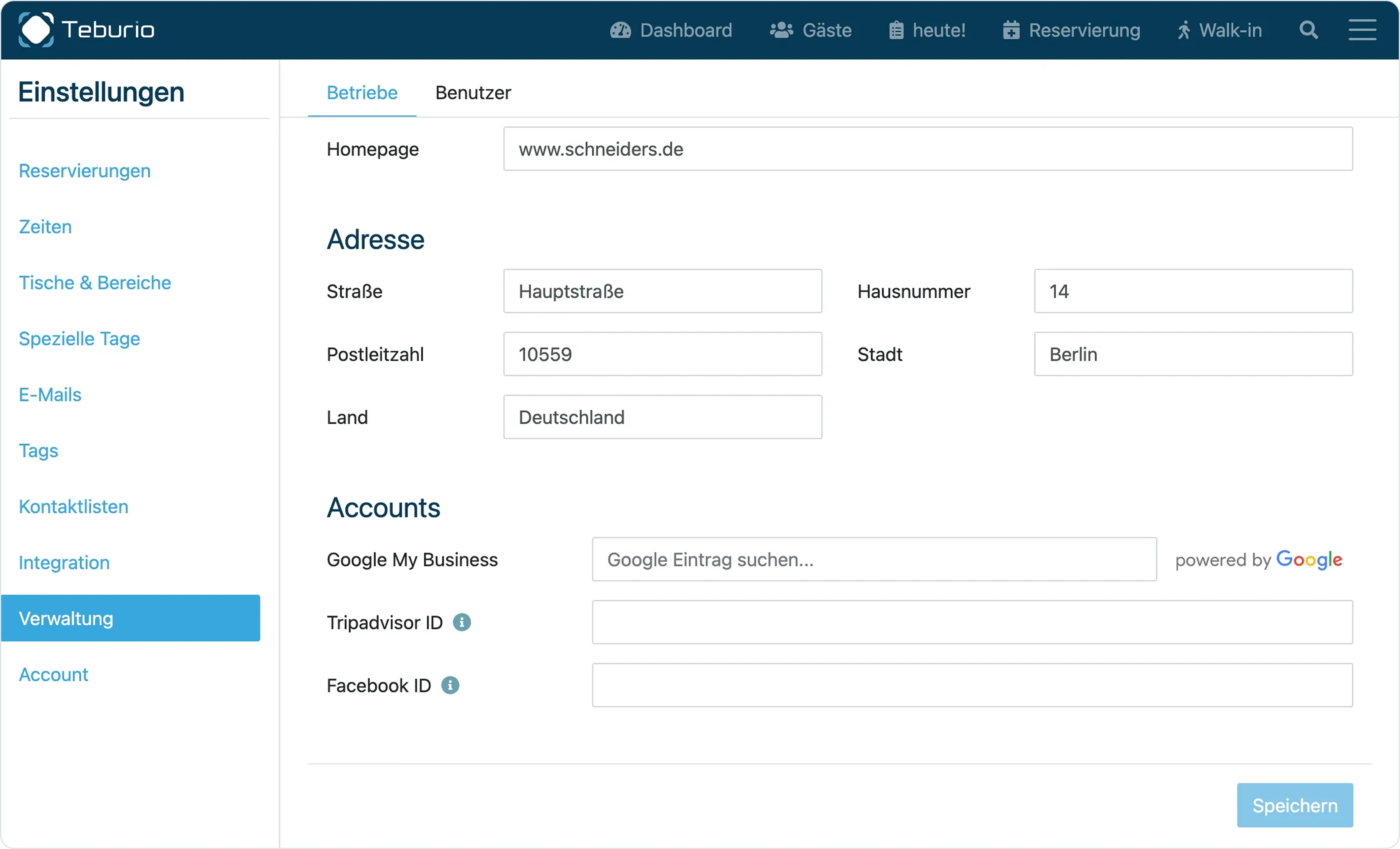Screen dimensions: 1400x849
Task: Click the Land input field
Action: 662,418
